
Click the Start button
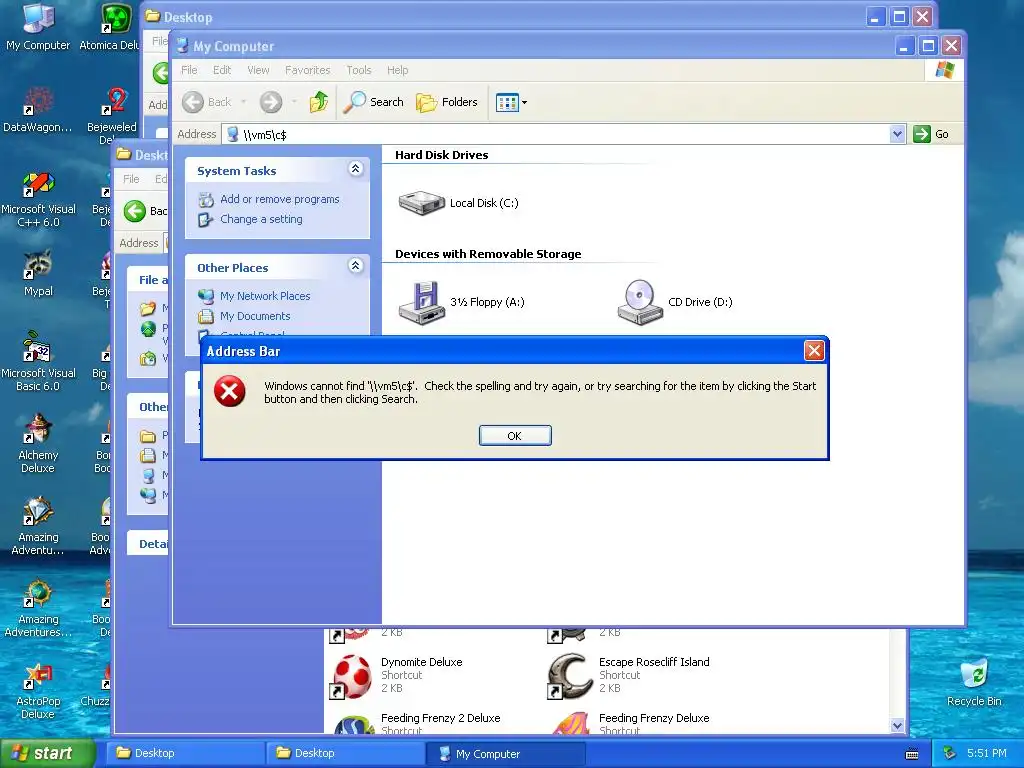click(48, 753)
